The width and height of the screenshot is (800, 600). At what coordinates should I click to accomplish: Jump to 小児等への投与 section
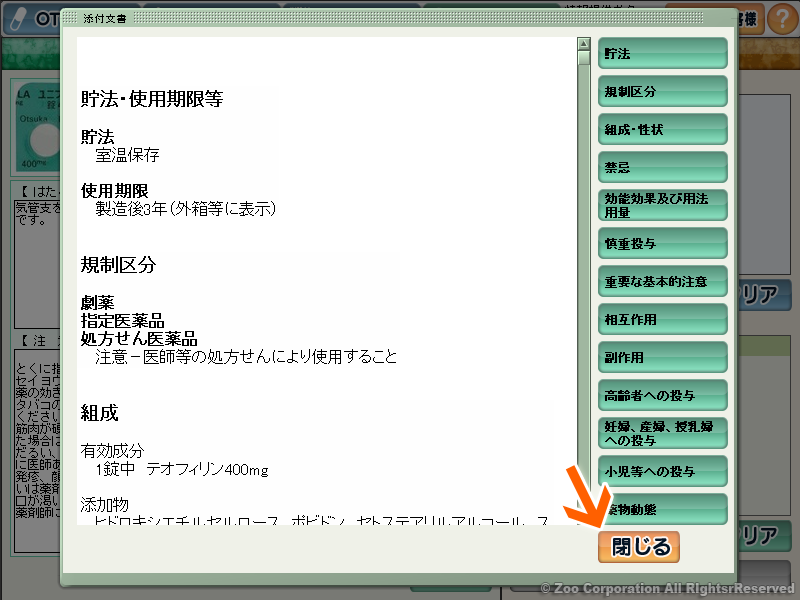point(662,471)
